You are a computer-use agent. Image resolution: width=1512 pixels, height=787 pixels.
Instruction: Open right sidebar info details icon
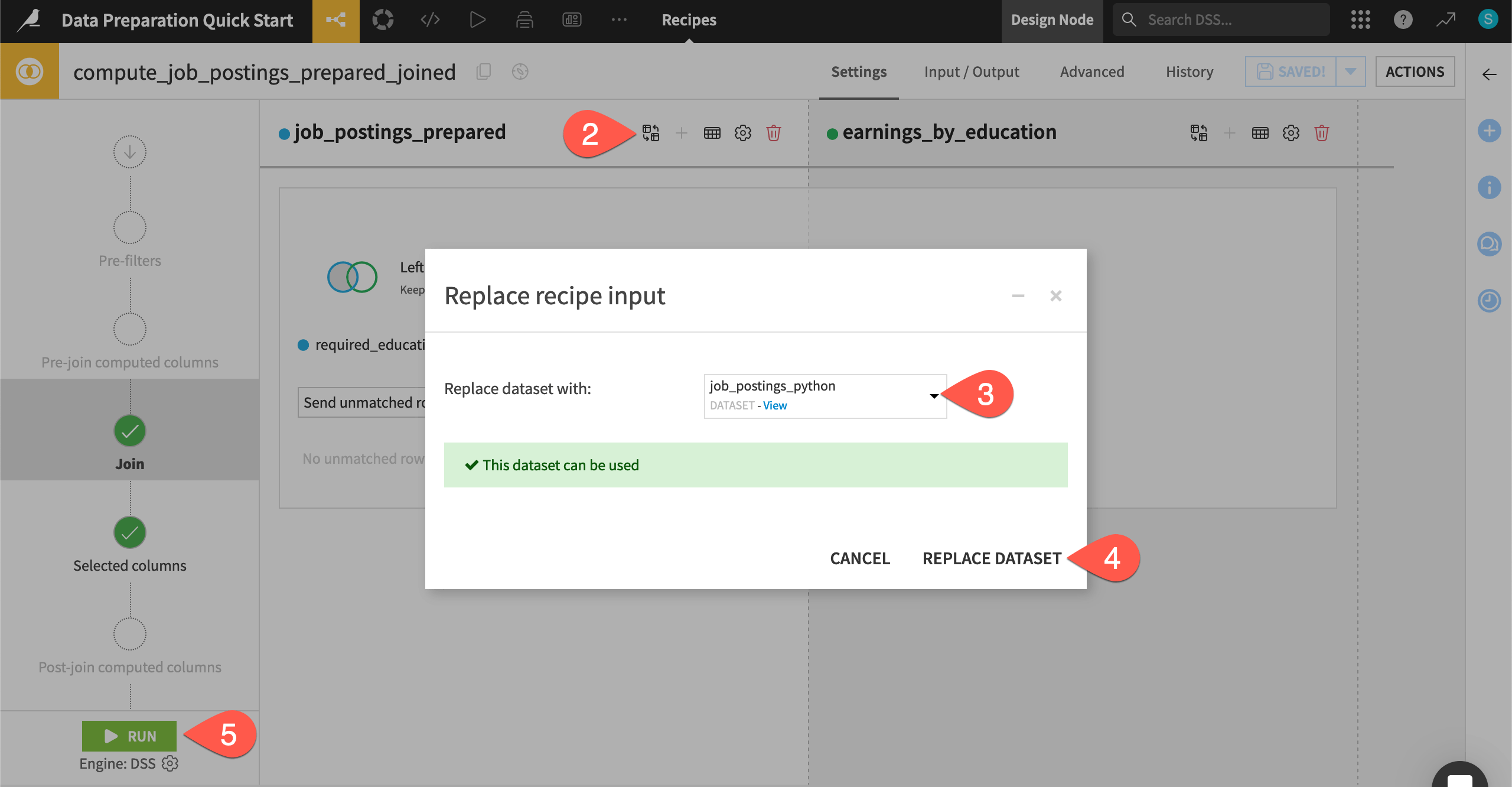1489,187
